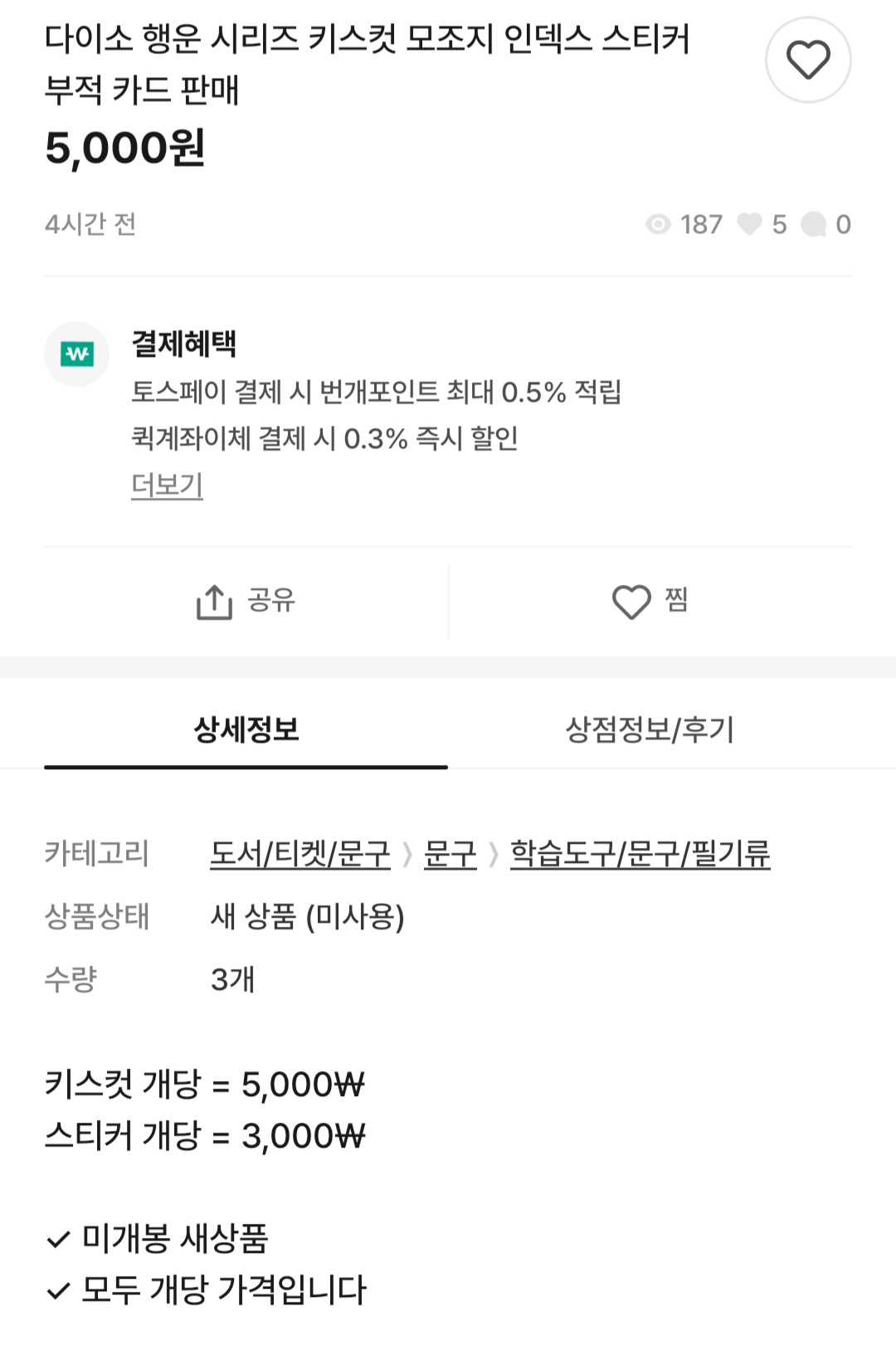Tap the 5,000원 price
The width and height of the screenshot is (896, 1346).
pyautogui.click(x=124, y=149)
